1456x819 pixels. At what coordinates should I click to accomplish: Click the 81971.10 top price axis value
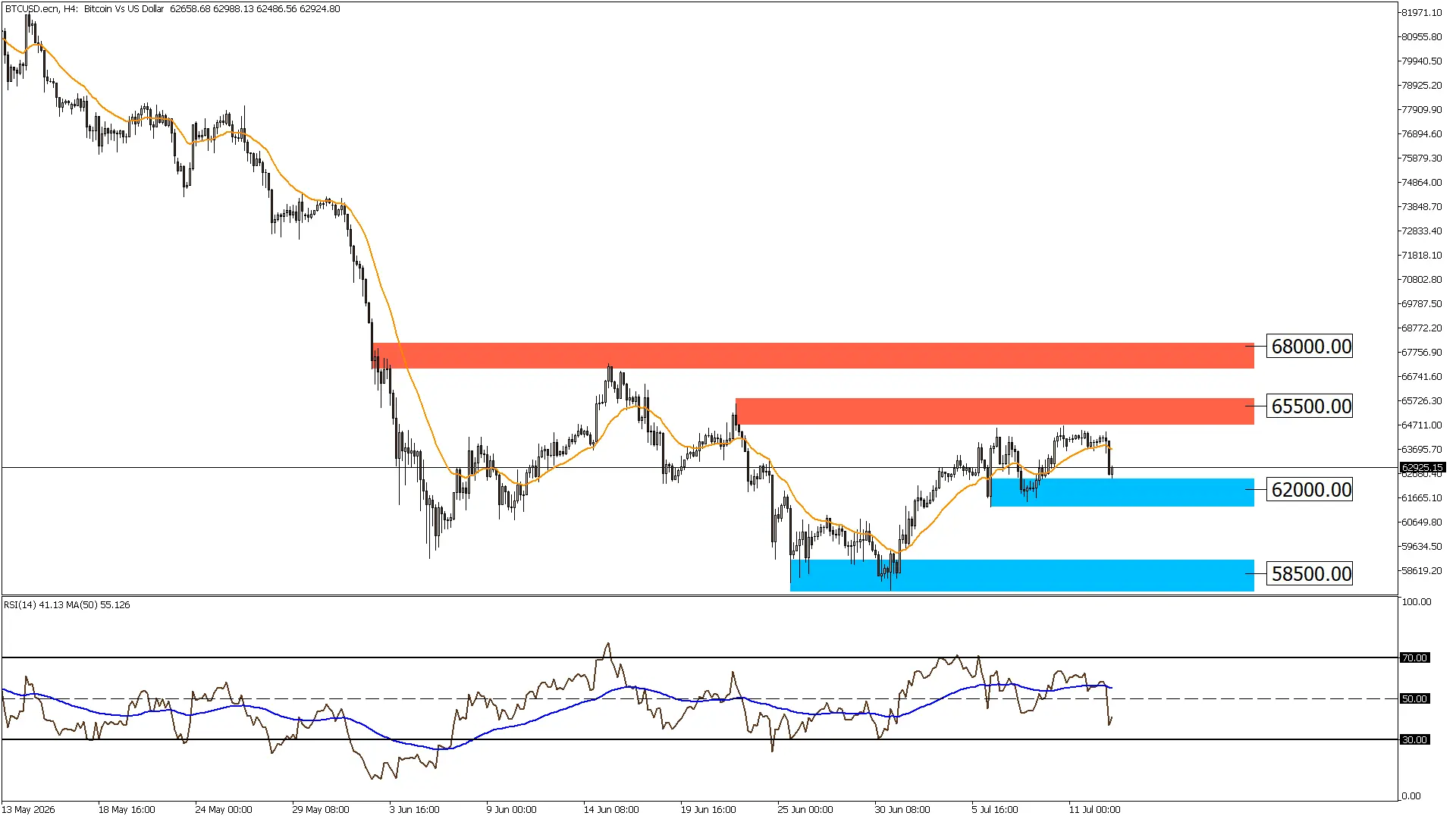pos(1422,13)
